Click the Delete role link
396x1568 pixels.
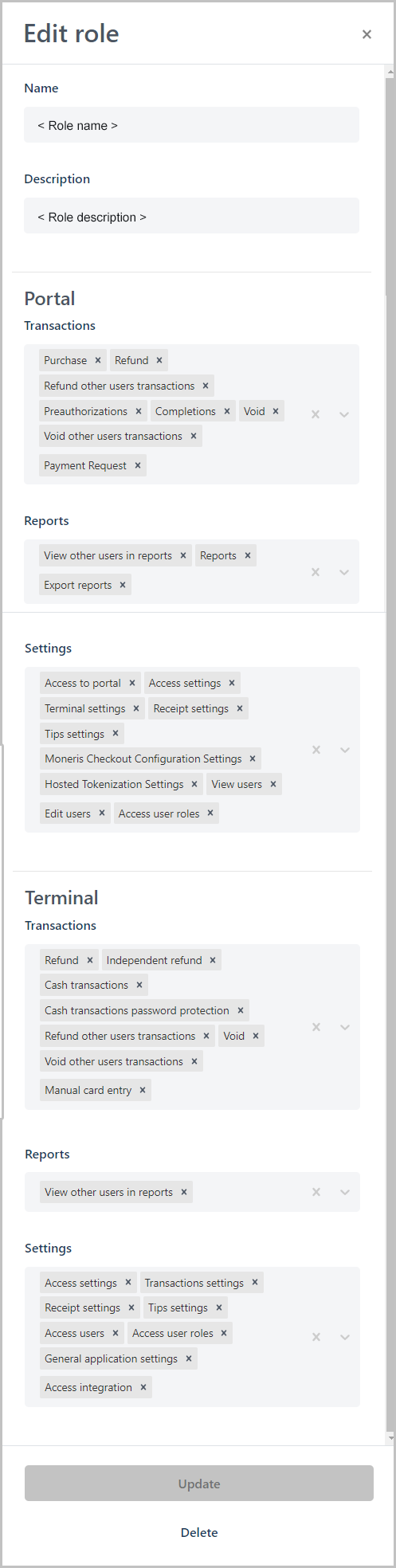(x=199, y=1532)
